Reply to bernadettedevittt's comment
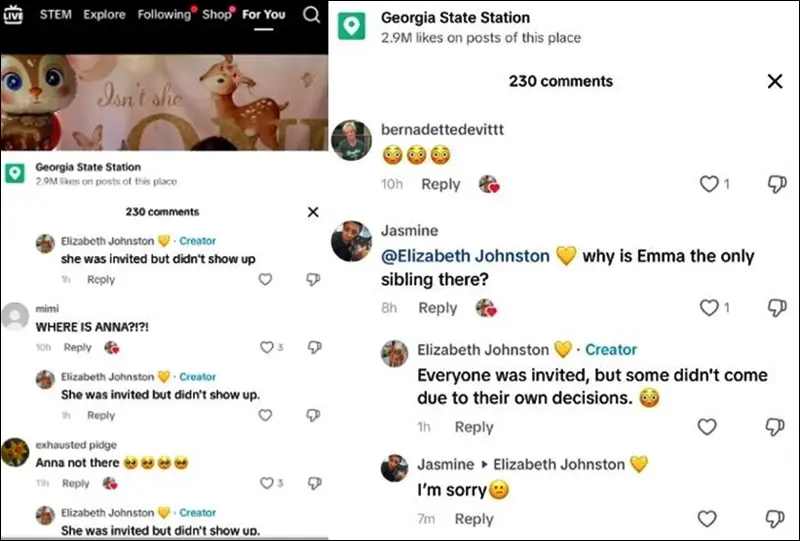The height and width of the screenshot is (541, 800). click(x=440, y=184)
